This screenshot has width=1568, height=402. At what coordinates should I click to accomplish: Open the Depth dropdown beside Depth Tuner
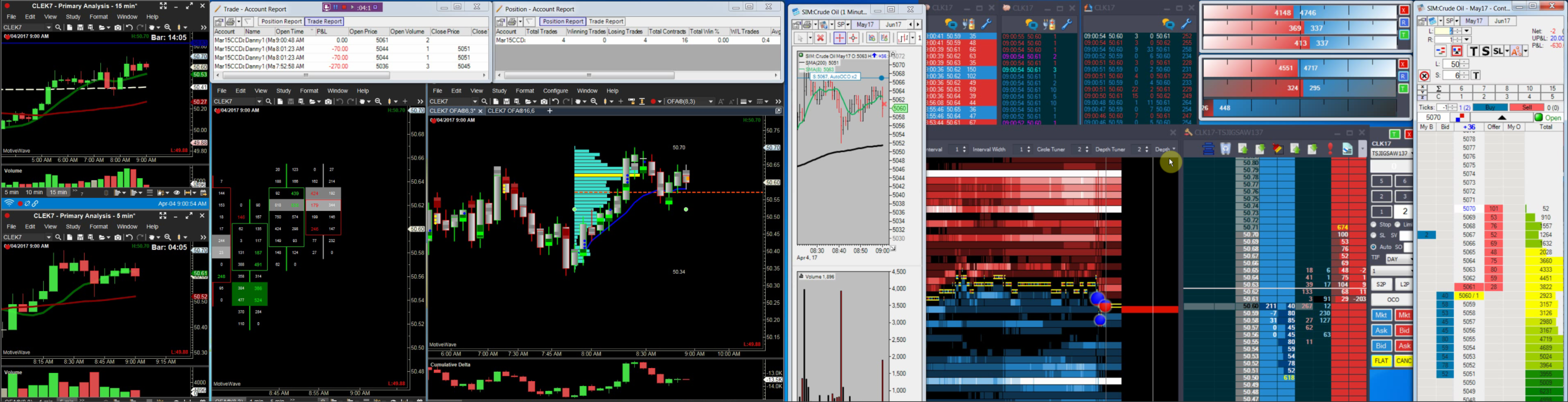coord(1165,149)
